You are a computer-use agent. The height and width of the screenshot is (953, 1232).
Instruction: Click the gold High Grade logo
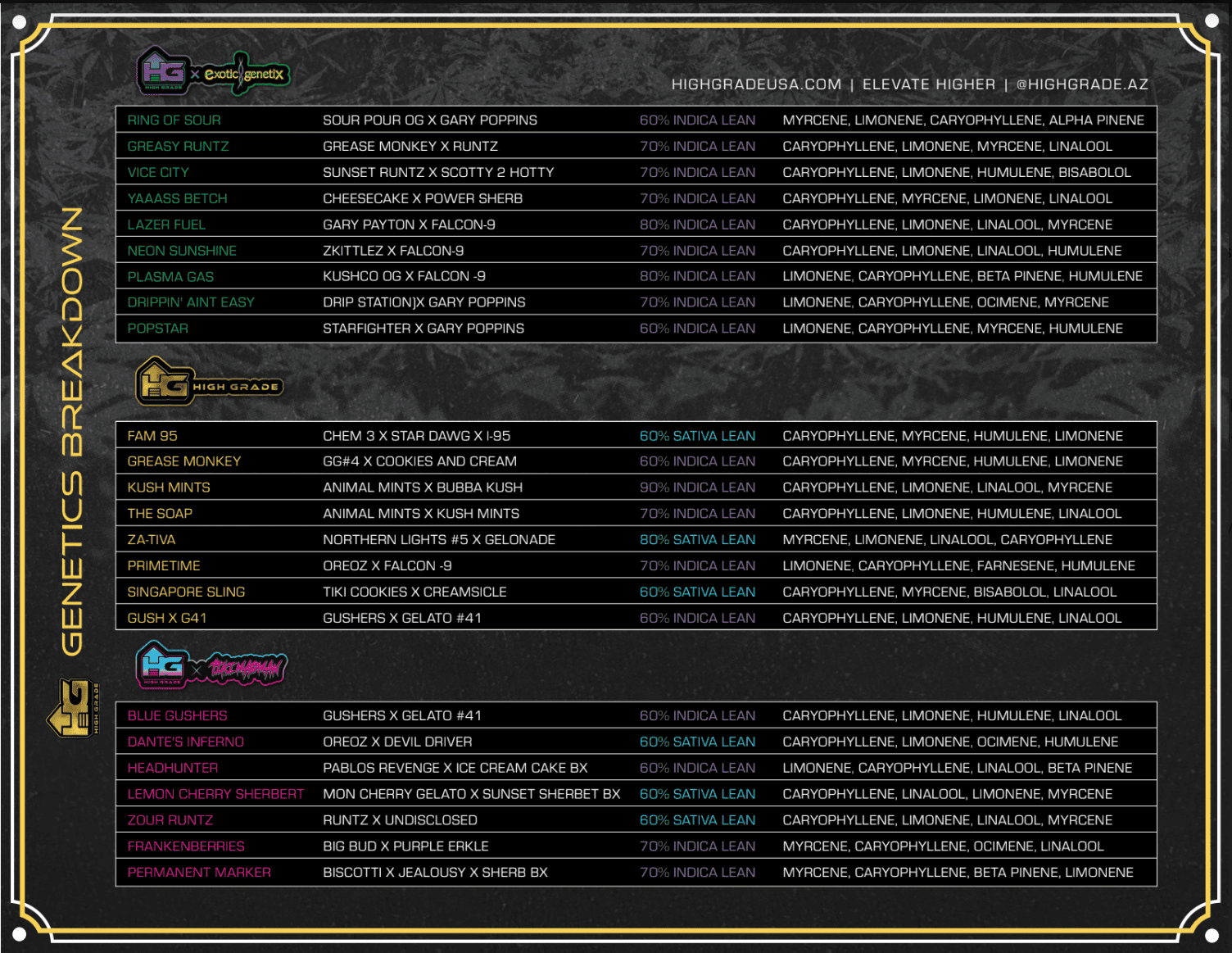point(209,383)
